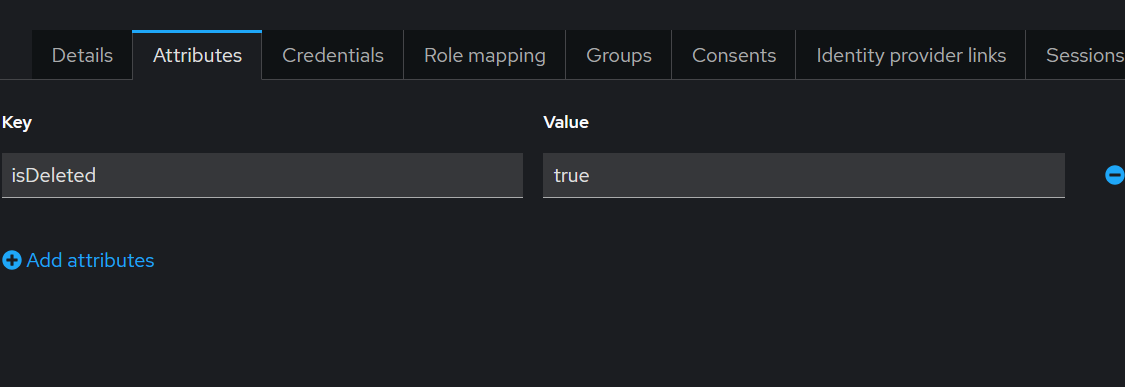1125x387 pixels.
Task: Click the word isDeleted in the key field
Action: point(54,175)
